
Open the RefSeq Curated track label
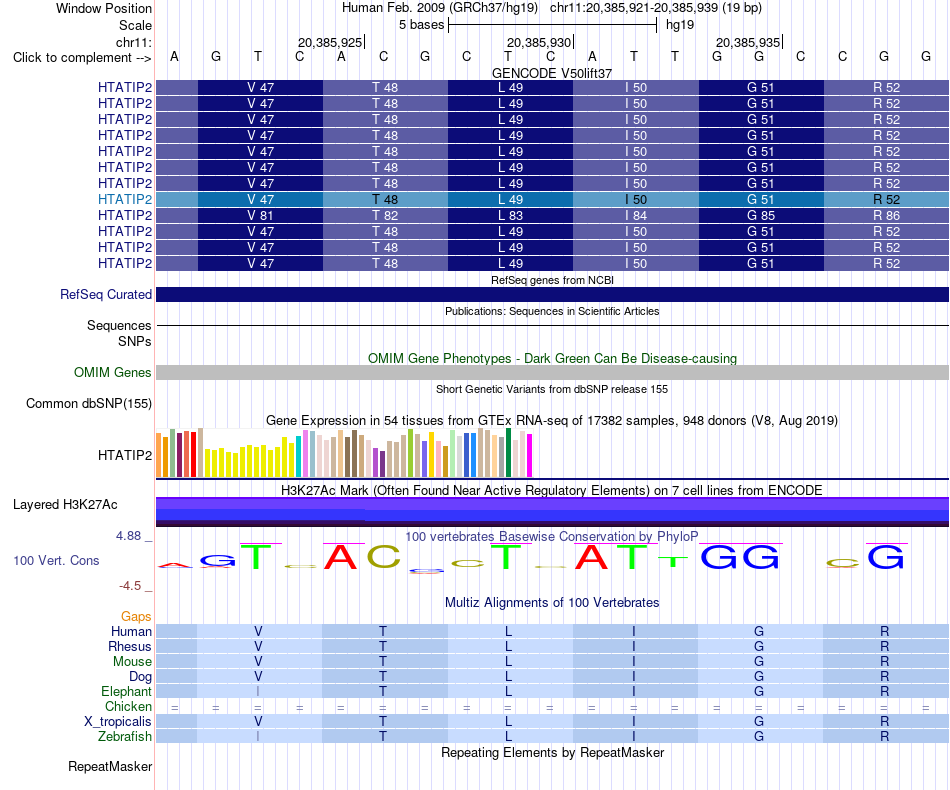(106, 294)
